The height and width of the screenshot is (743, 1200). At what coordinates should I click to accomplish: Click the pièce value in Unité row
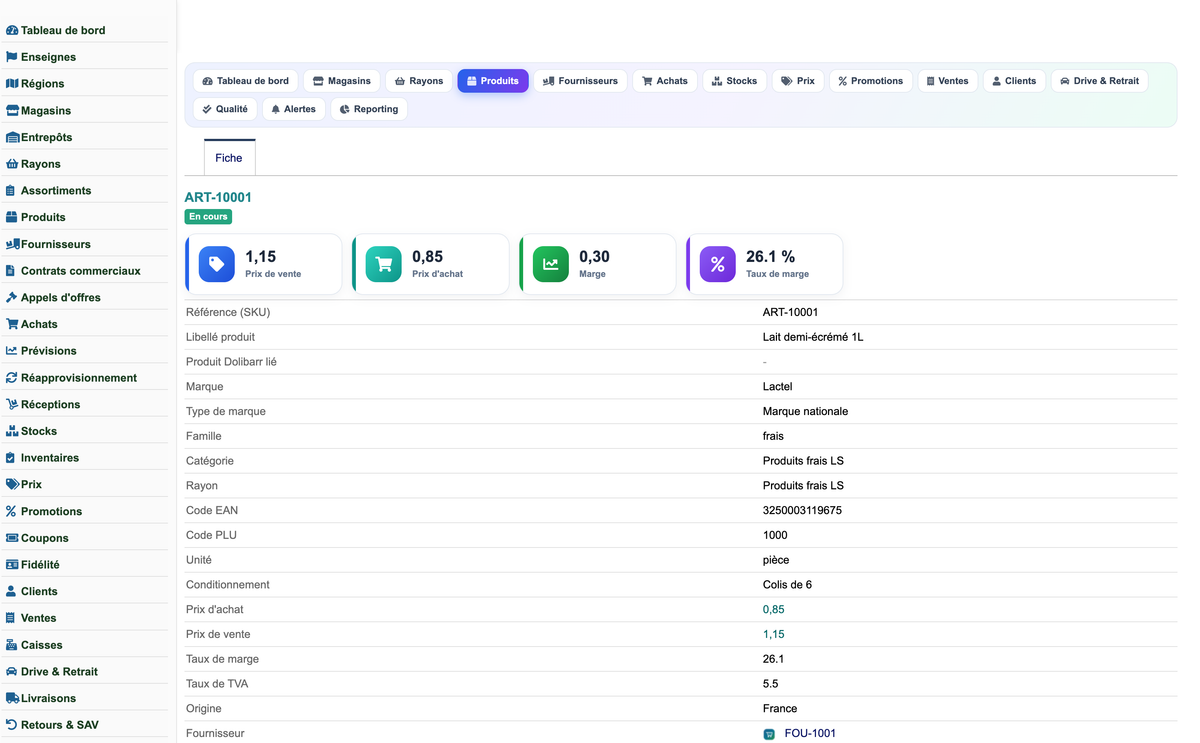[776, 561]
